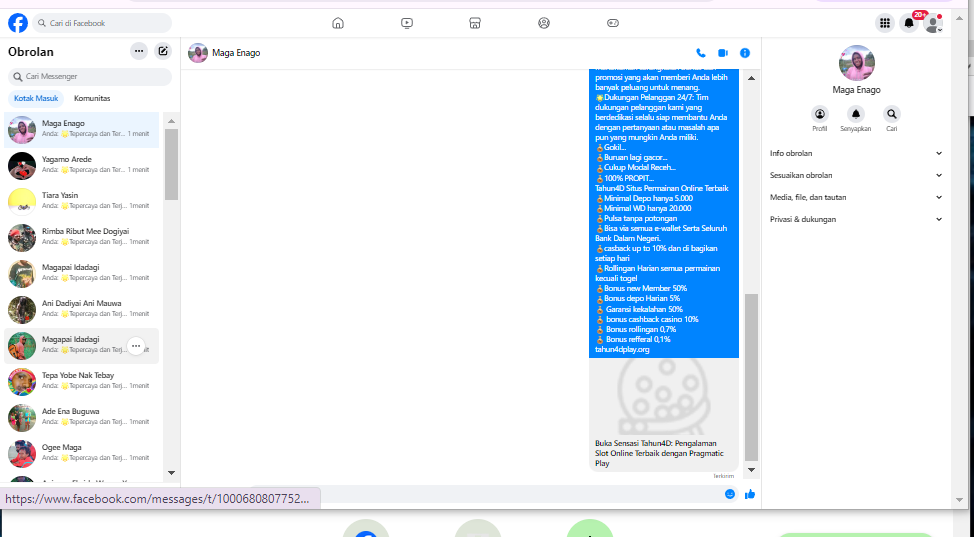Open the Gaming icon in top bar
The width and height of the screenshot is (974, 537).
pyautogui.click(x=613, y=23)
